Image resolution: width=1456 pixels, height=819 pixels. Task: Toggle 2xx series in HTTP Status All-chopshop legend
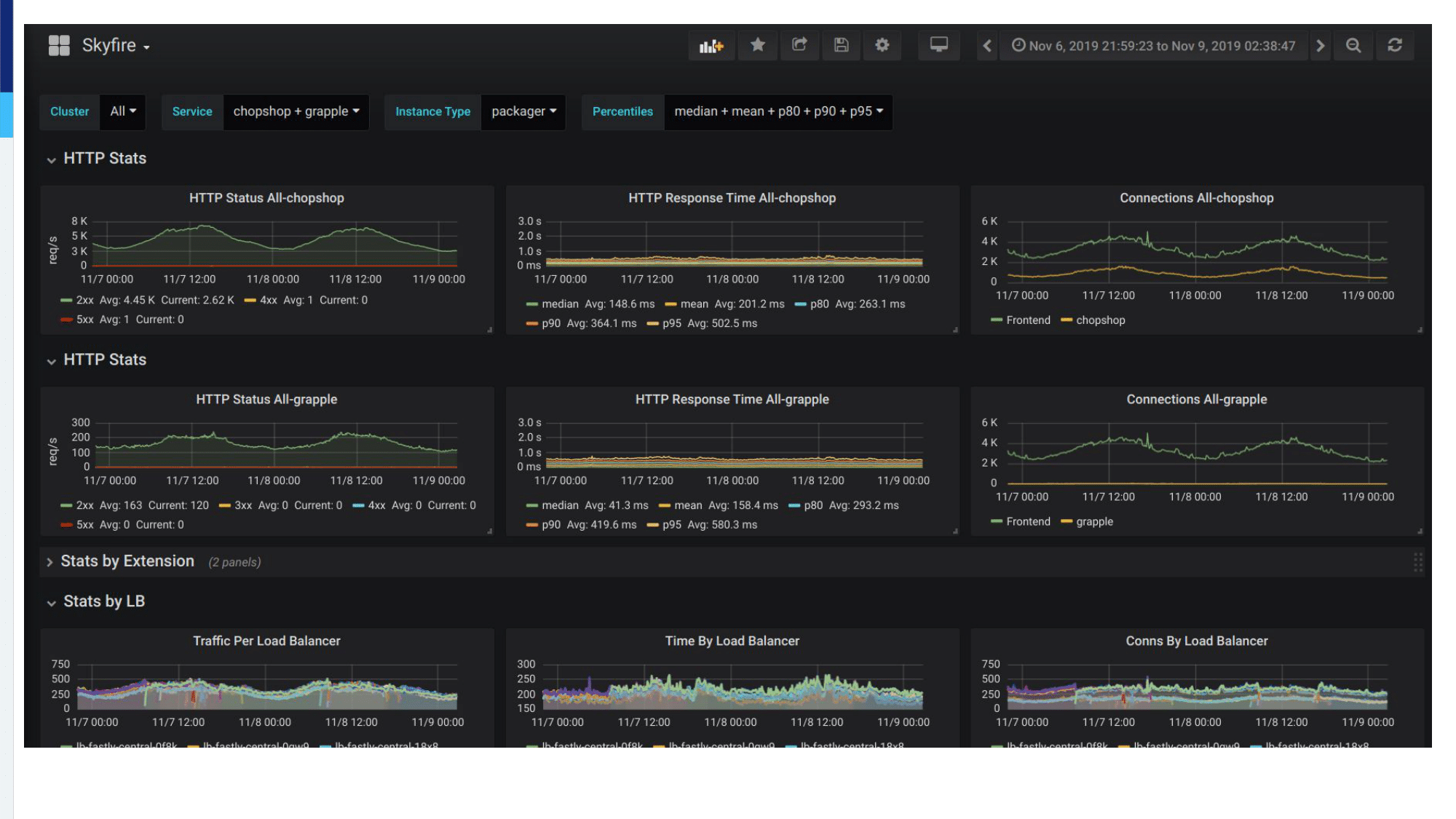pos(85,301)
